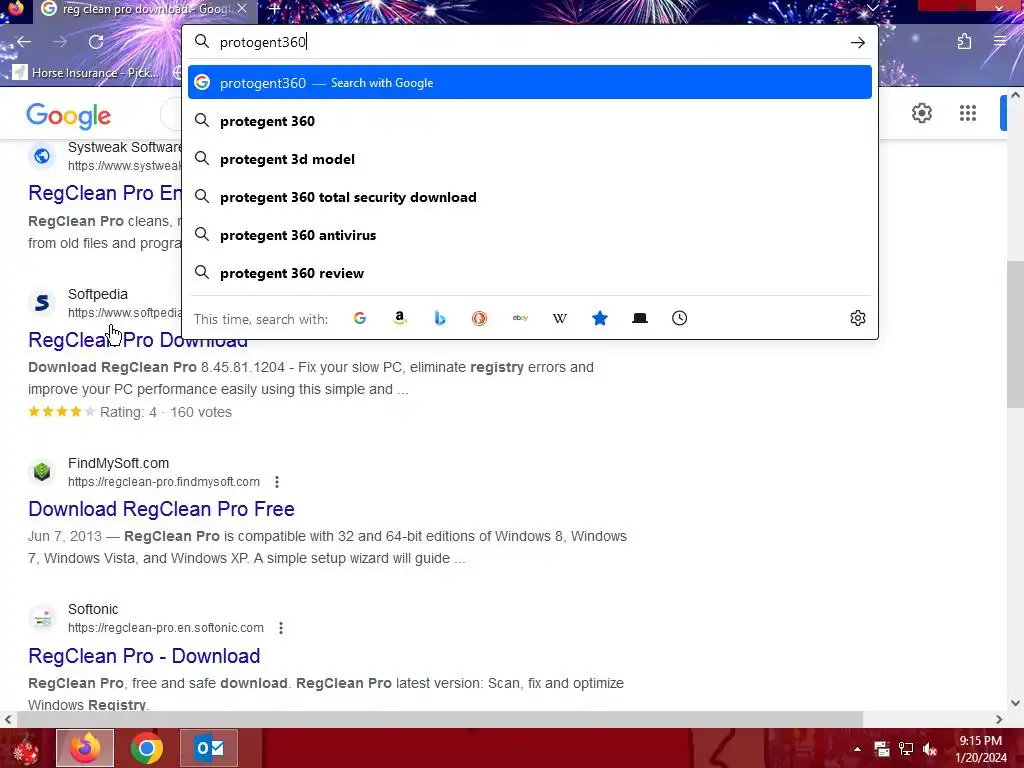This screenshot has width=1024, height=768.
Task: Choose 'protegent 360 total security download' suggestion
Action: click(530, 197)
